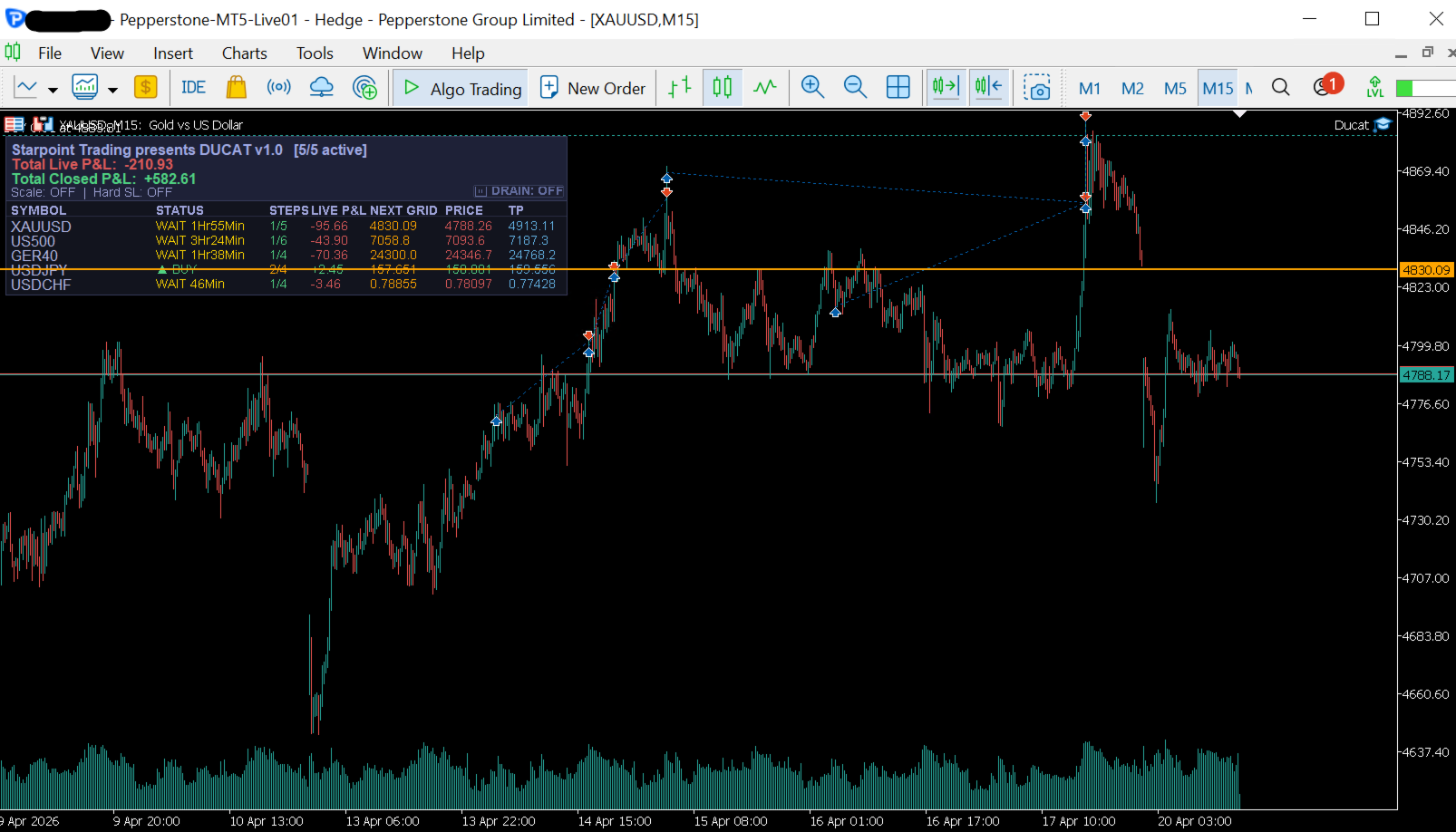1456x832 pixels.
Task: Toggle chart shift from right edge
Action: [988, 87]
